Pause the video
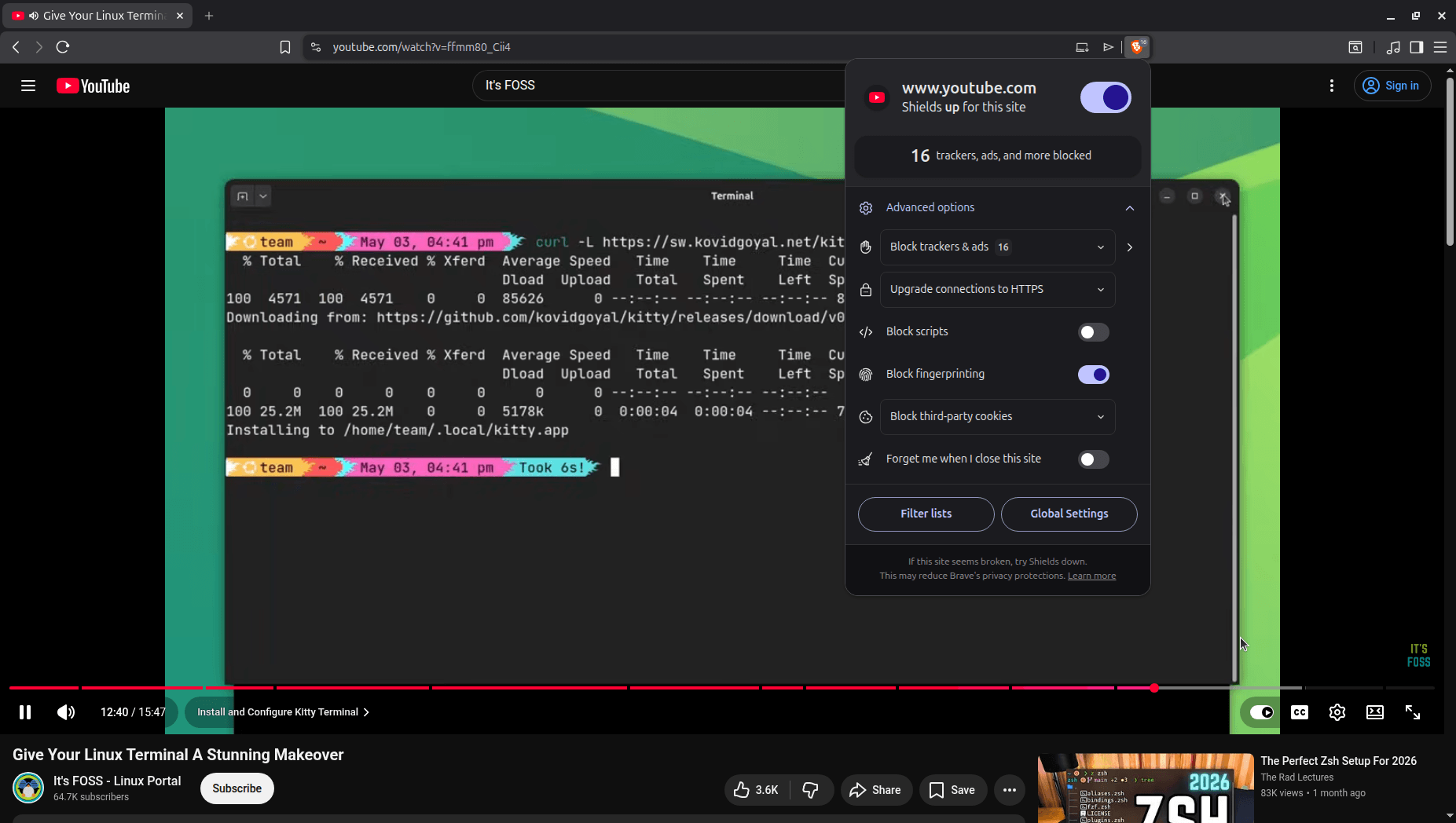This screenshot has width=1456, height=823. pos(25,712)
